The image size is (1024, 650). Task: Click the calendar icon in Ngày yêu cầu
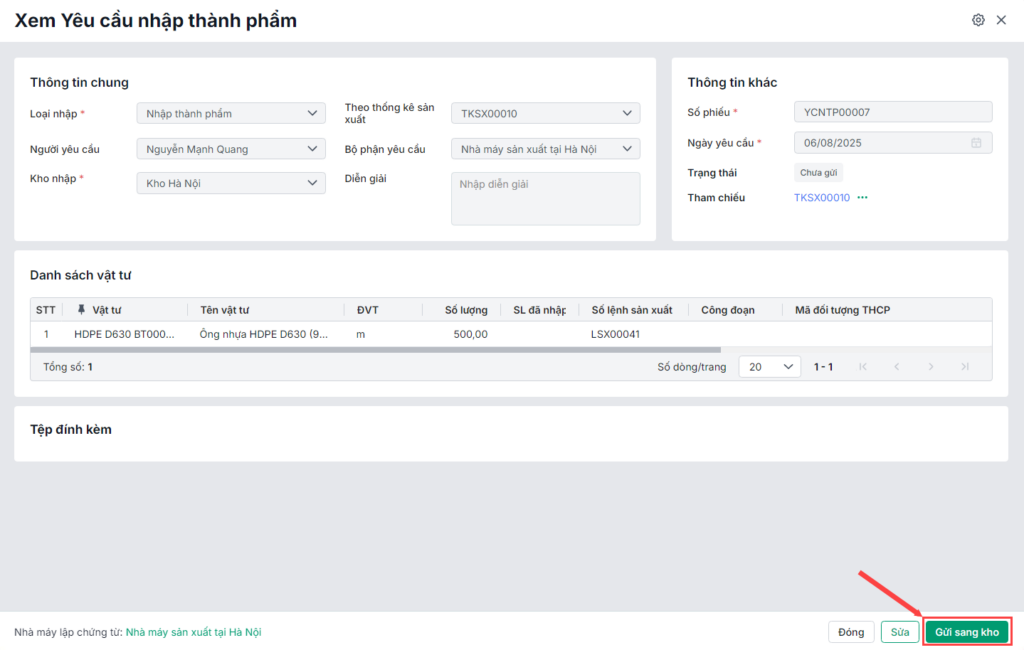point(976,143)
